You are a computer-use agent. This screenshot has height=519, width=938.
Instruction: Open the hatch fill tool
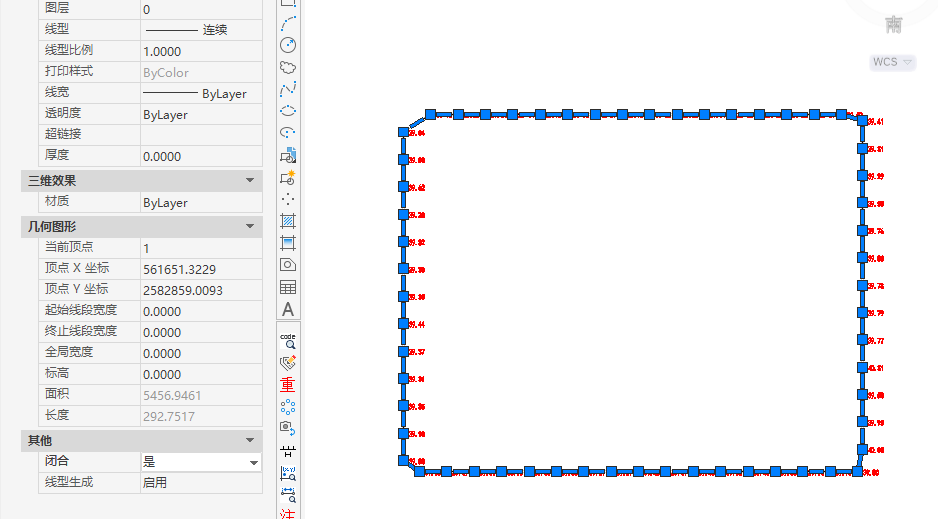click(288, 220)
